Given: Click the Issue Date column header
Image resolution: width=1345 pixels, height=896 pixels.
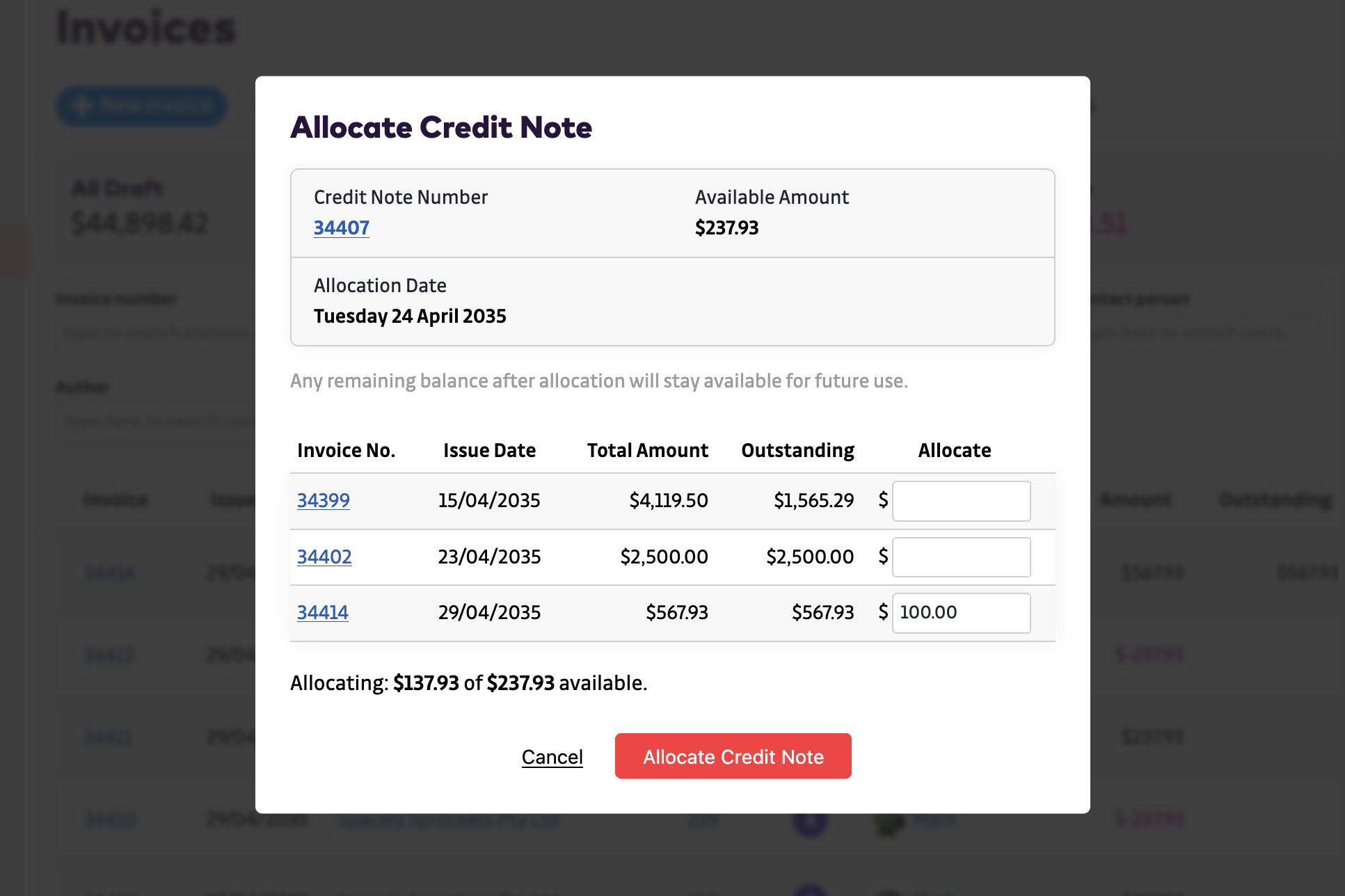Looking at the screenshot, I should pos(489,451).
